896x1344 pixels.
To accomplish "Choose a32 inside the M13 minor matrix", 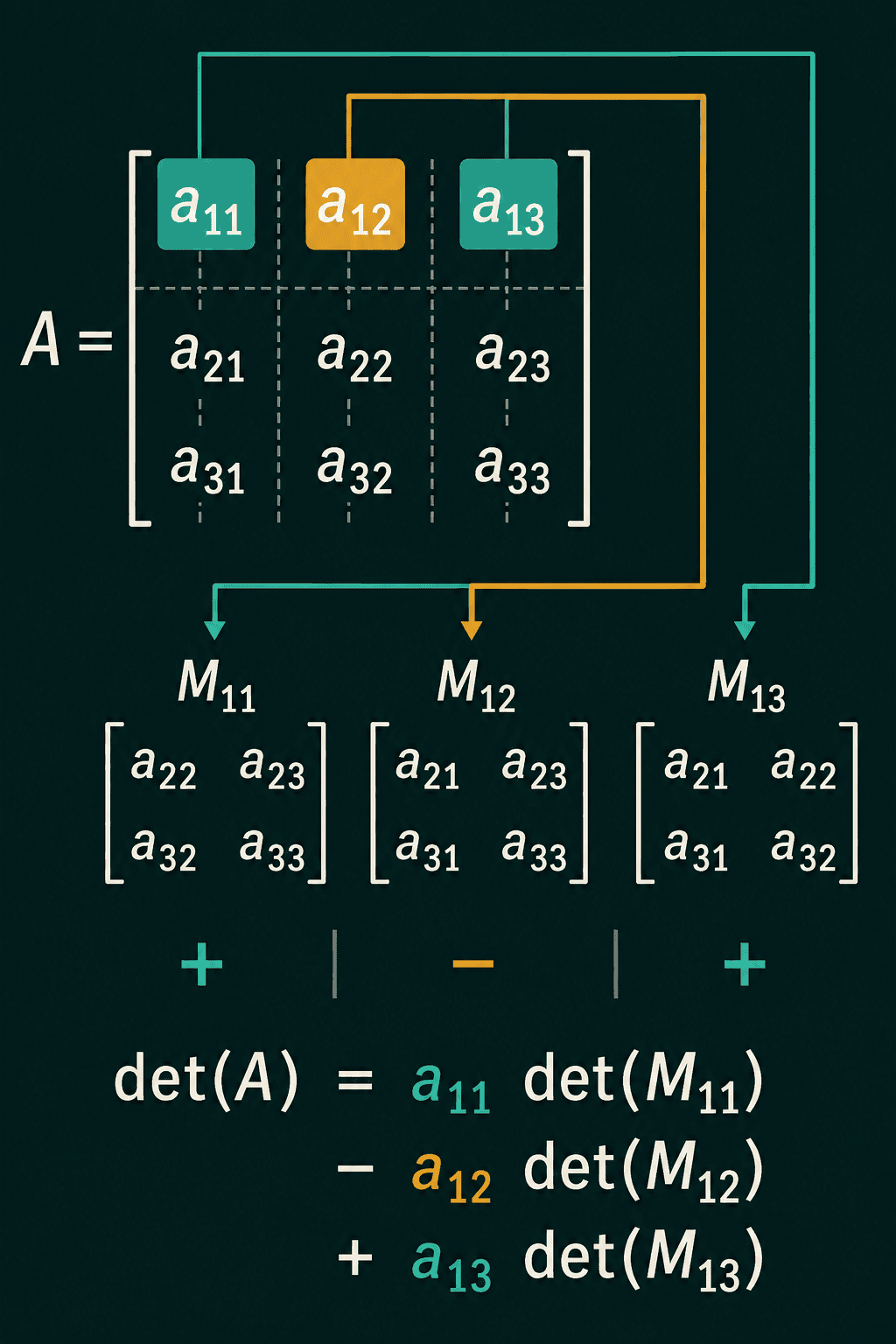I will 804,850.
